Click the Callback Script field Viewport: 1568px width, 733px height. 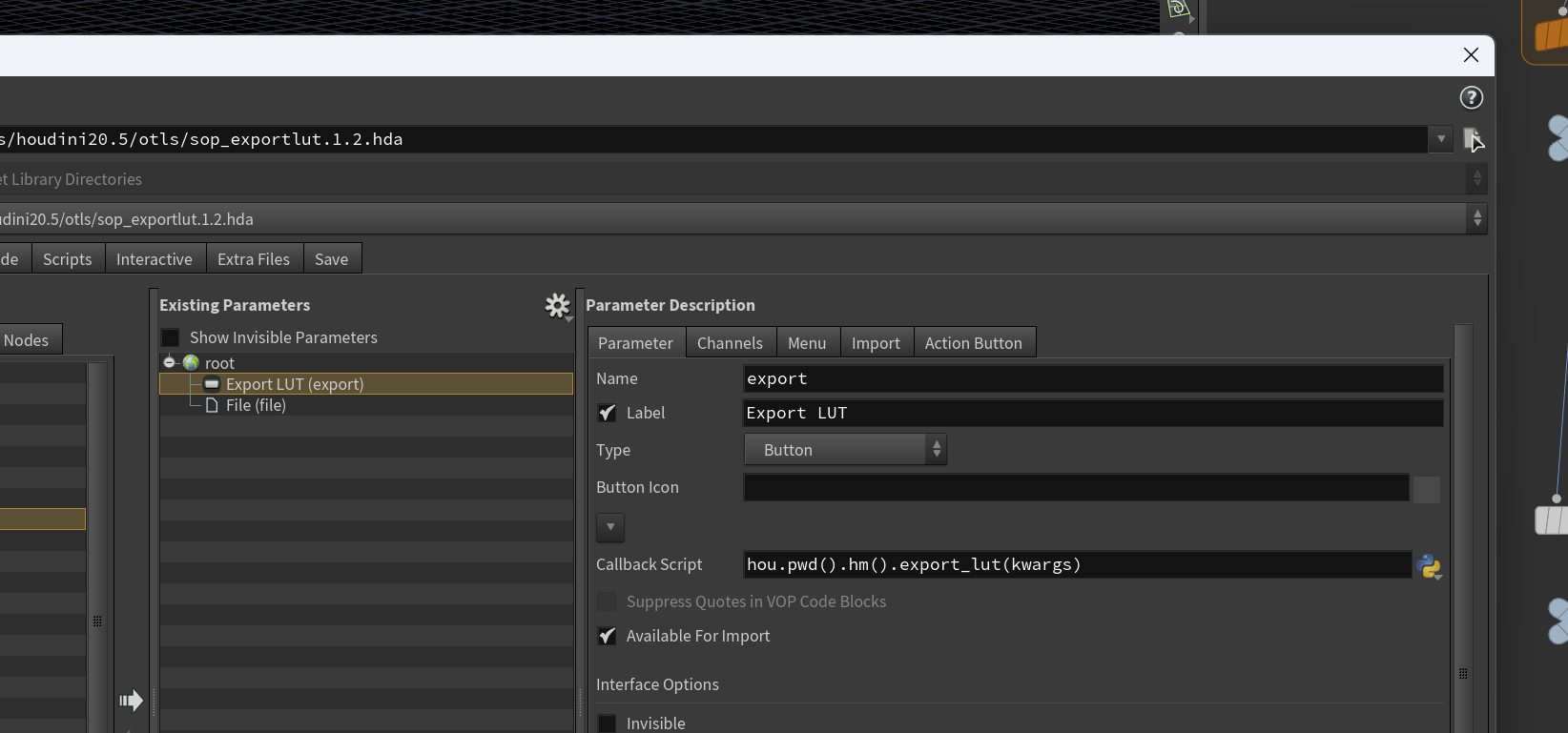[1077, 564]
